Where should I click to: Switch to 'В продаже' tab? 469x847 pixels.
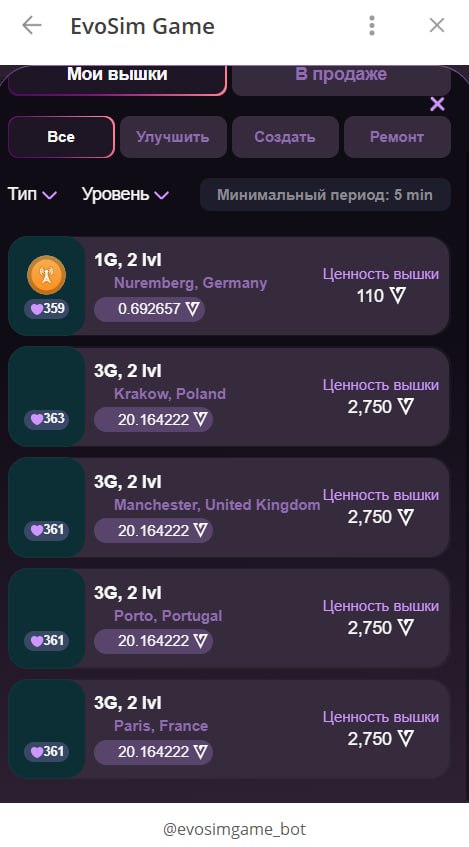pos(341,76)
